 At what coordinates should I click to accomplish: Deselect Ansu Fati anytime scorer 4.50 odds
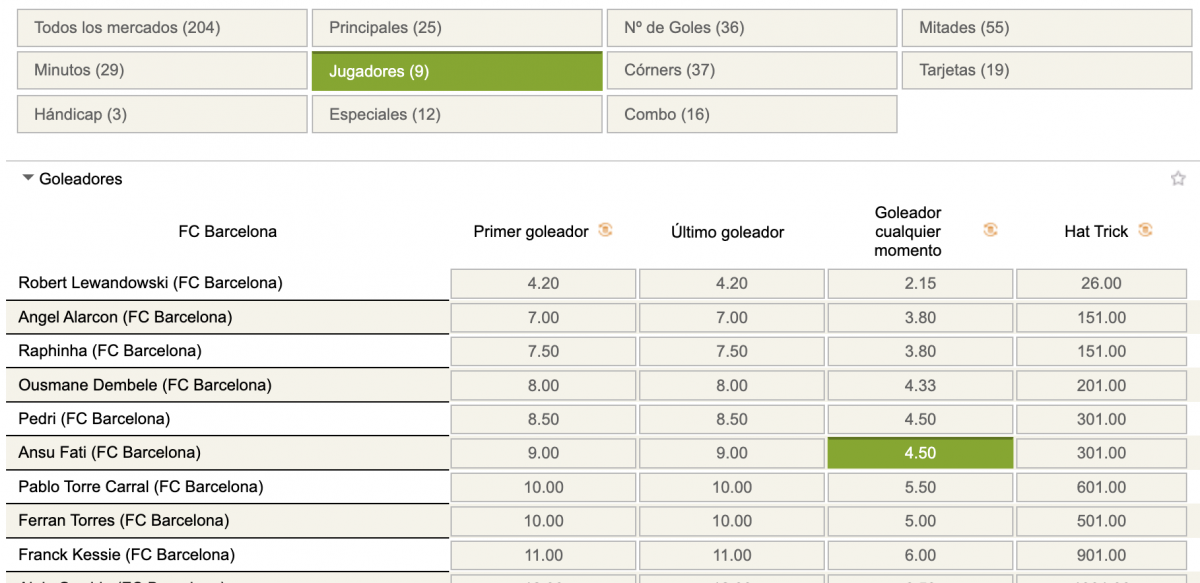pyautogui.click(x=920, y=453)
